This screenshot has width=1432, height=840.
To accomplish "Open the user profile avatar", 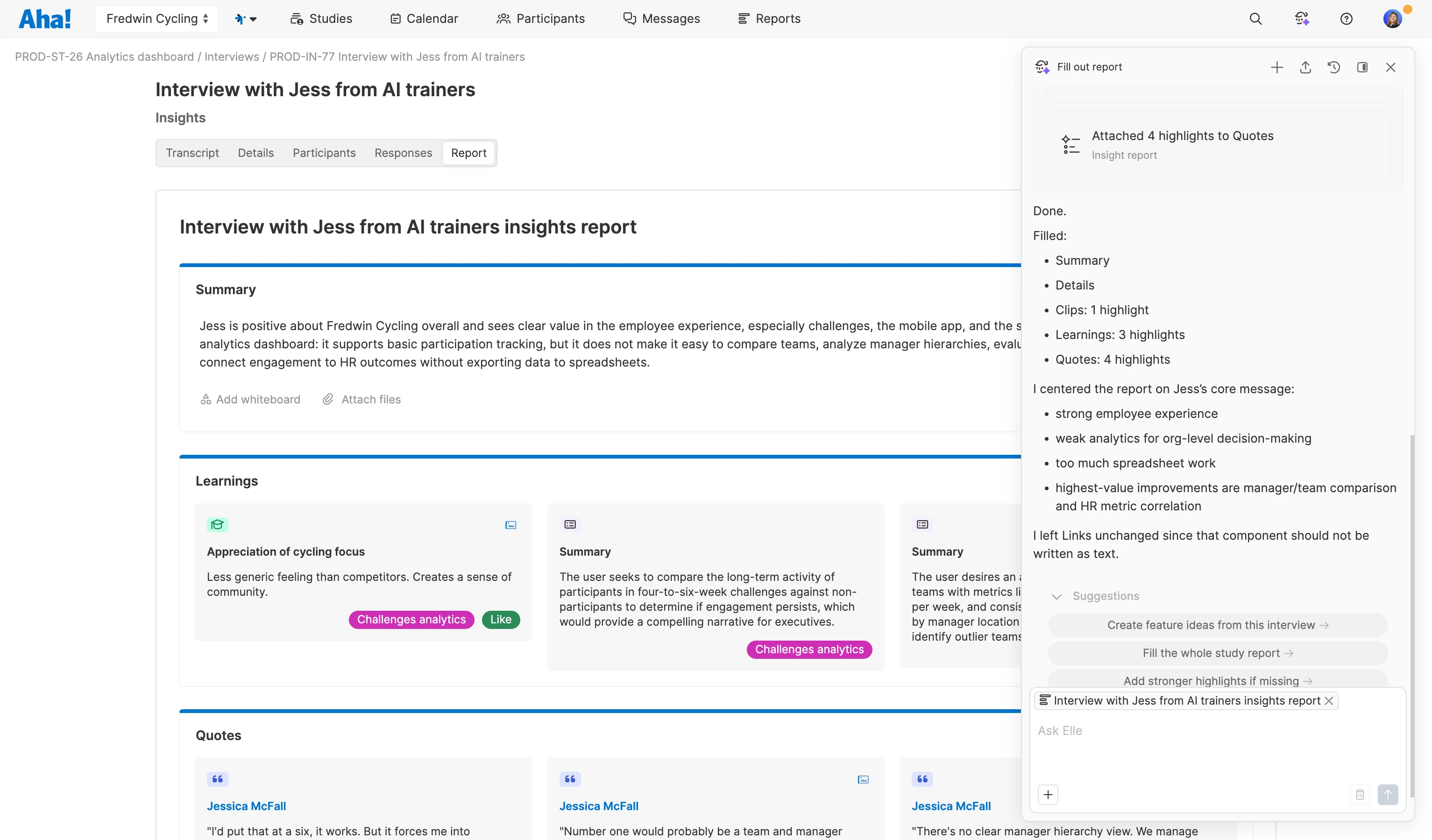I will pyautogui.click(x=1392, y=19).
